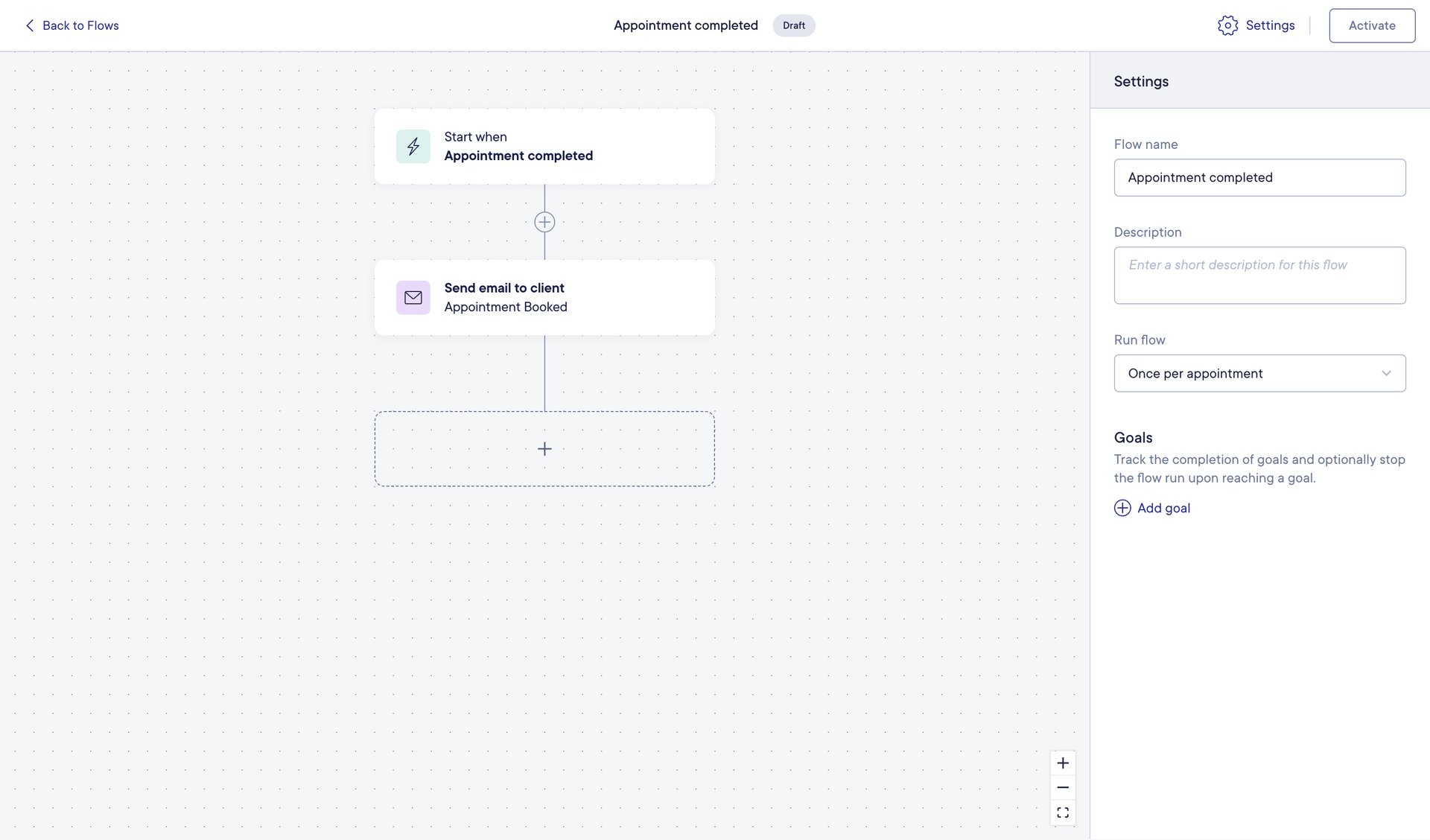
Task: Open the dropdown chevron in Run flow field
Action: [1385, 373]
